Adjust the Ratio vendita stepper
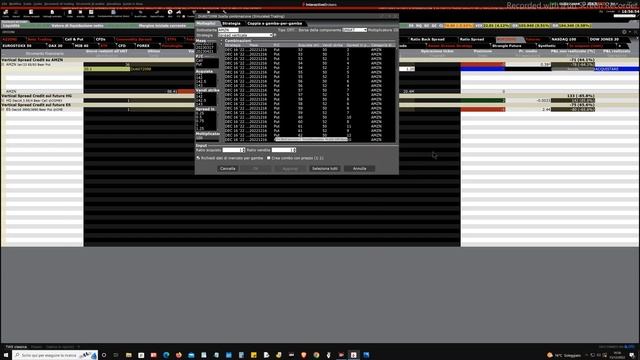This screenshot has width=640, height=360. [x=294, y=150]
